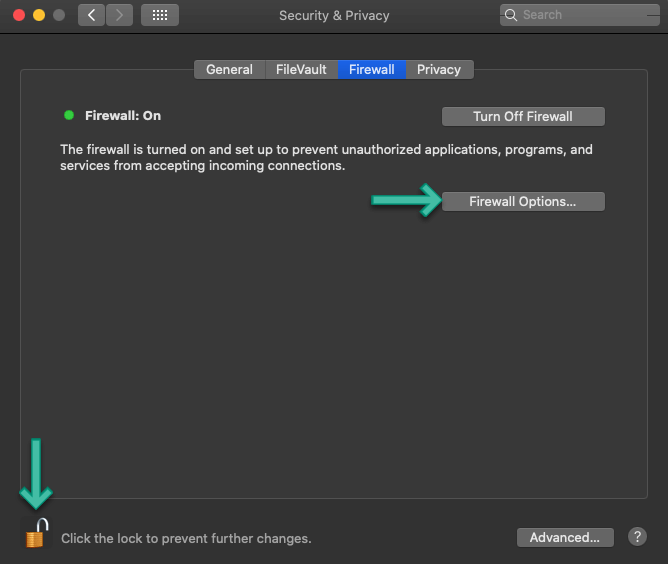This screenshot has width=668, height=564.
Task: Click the "Firewall: On" status label
Action: pyautogui.click(x=123, y=115)
